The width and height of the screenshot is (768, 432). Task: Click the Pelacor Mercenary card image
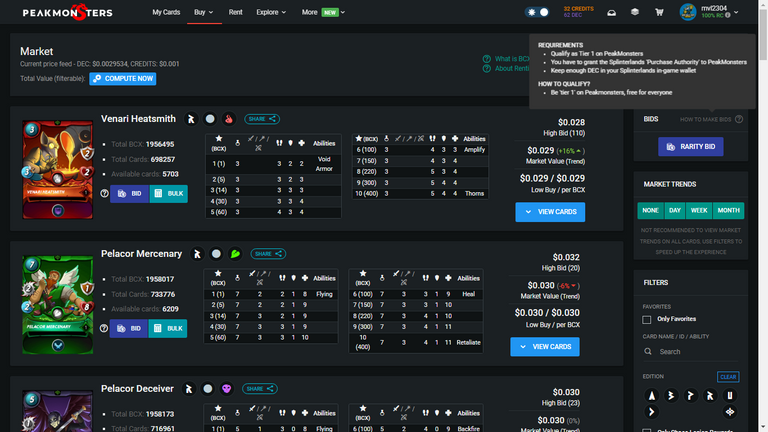point(58,304)
